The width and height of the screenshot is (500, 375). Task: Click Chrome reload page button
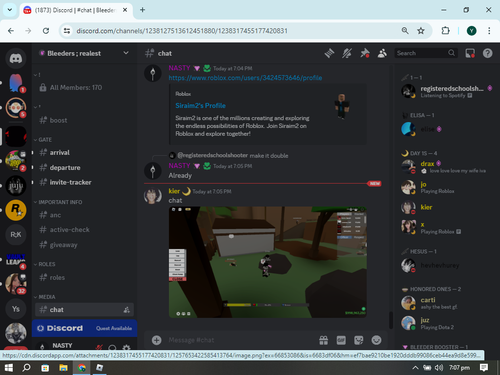pos(46,31)
